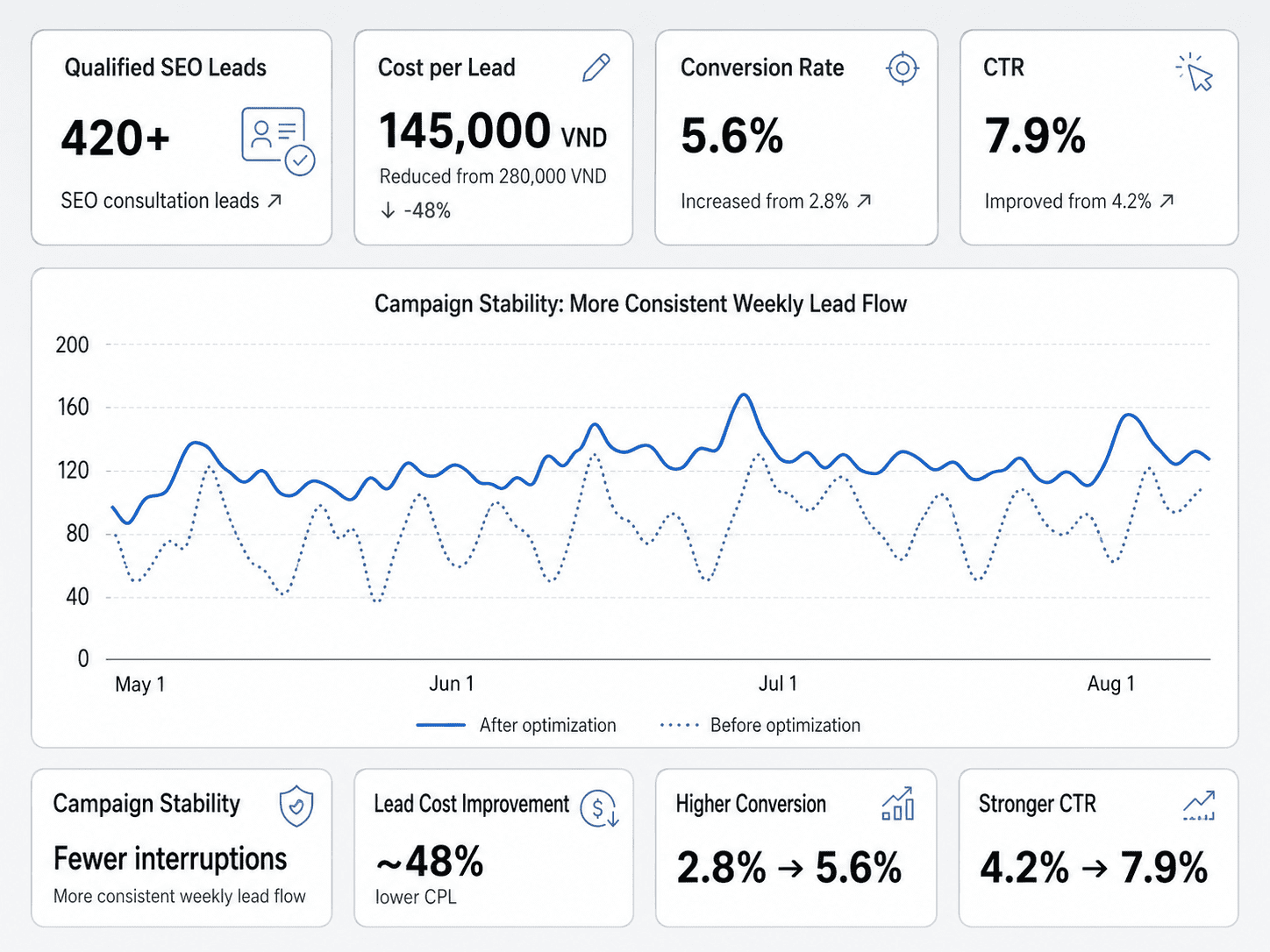Screen dimensions: 1270x952
Task: Click the 200 y-axis label
Action: (x=72, y=345)
